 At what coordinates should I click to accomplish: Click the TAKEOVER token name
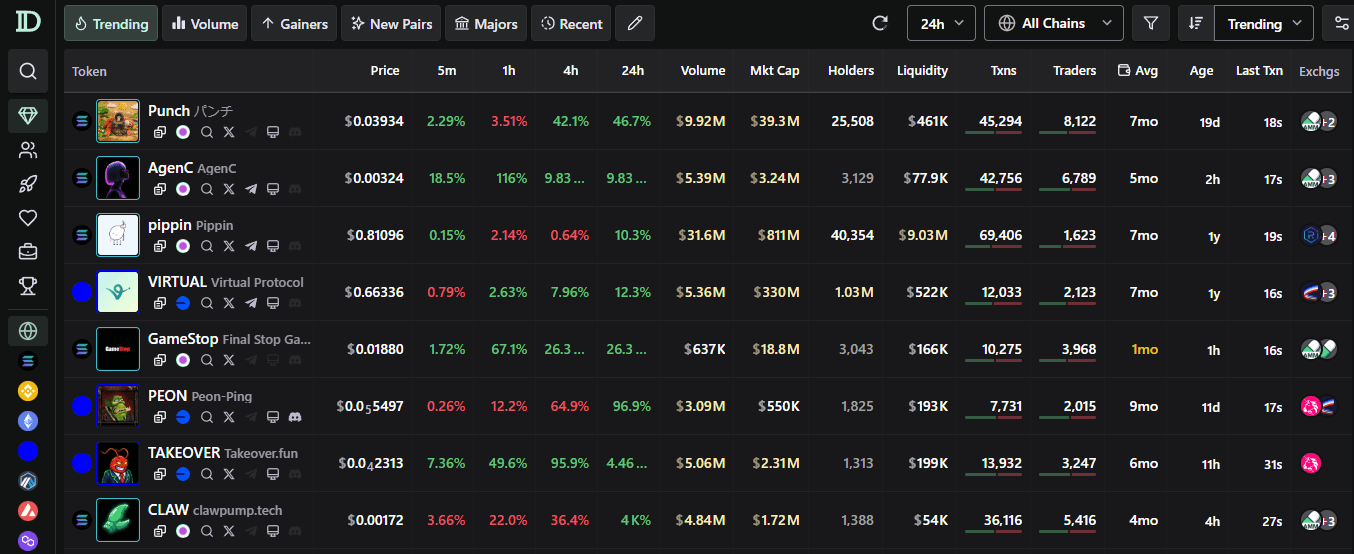(184, 453)
